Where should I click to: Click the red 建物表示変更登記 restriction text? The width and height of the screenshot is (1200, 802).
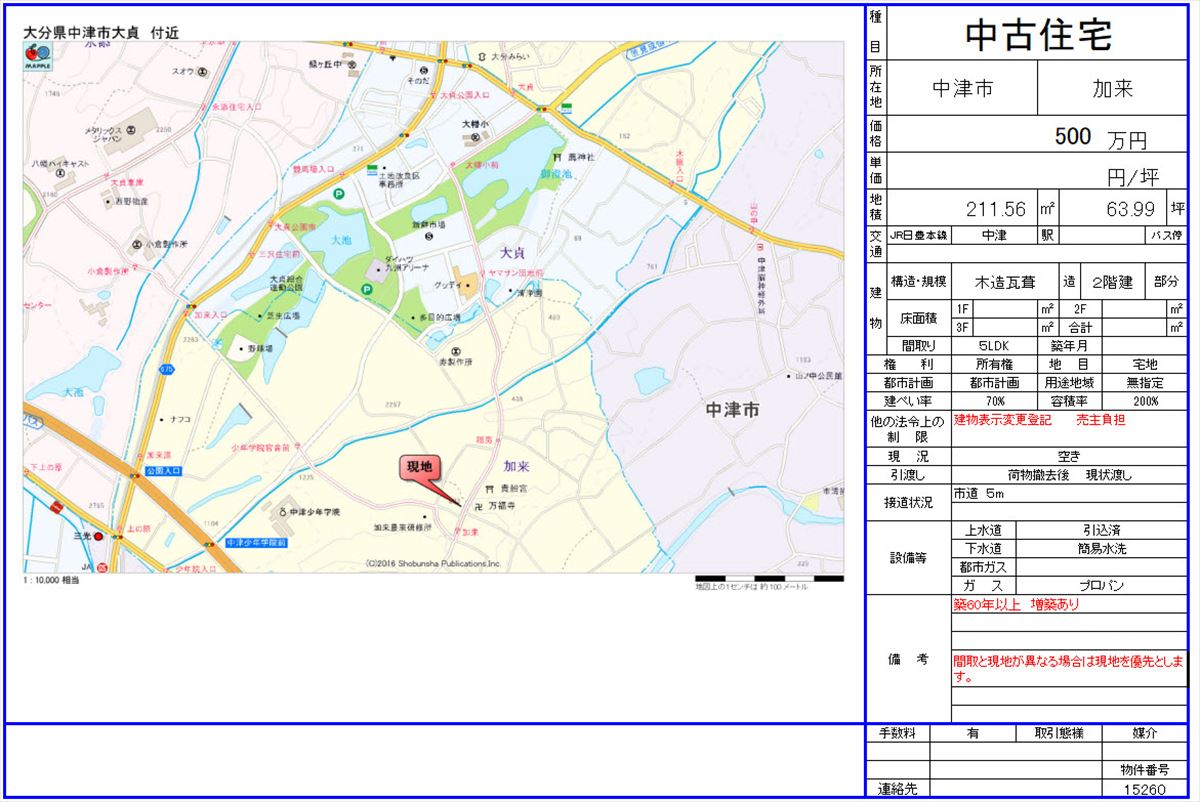point(1003,420)
